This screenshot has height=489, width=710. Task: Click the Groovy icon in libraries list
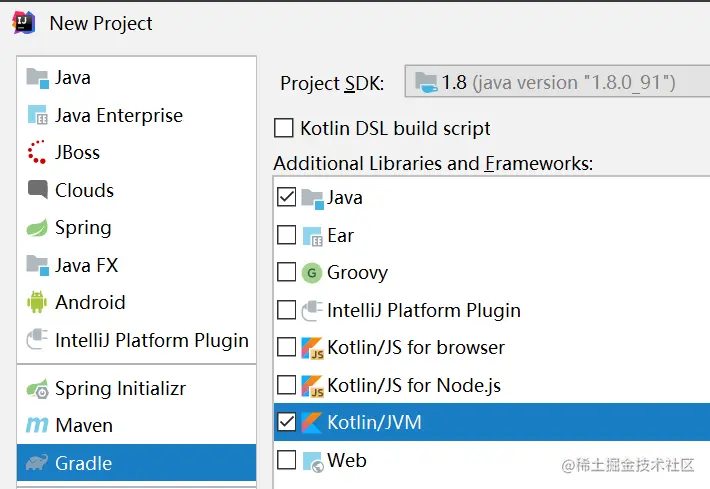pos(312,273)
